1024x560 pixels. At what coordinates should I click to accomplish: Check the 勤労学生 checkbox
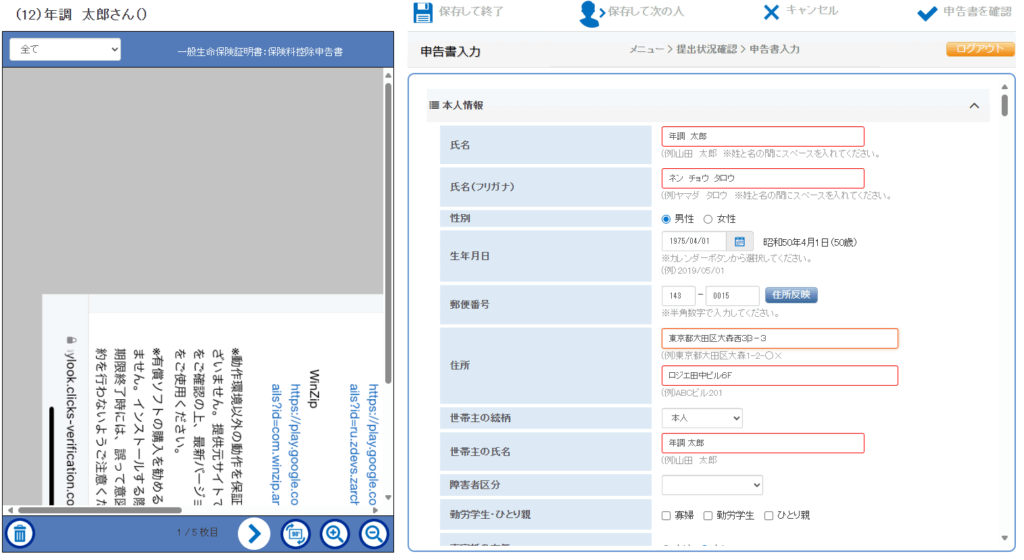click(x=708, y=515)
